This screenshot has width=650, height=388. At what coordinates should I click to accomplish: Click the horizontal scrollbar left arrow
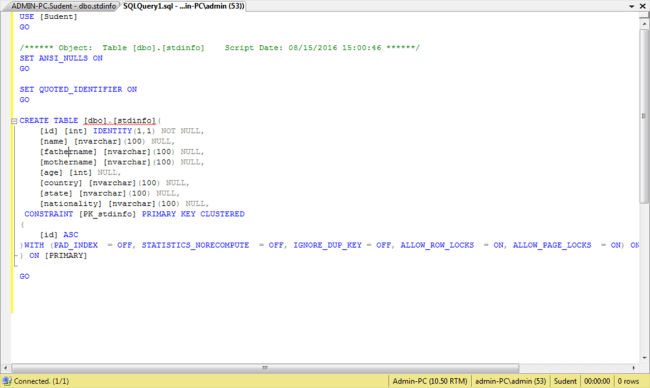point(5,368)
